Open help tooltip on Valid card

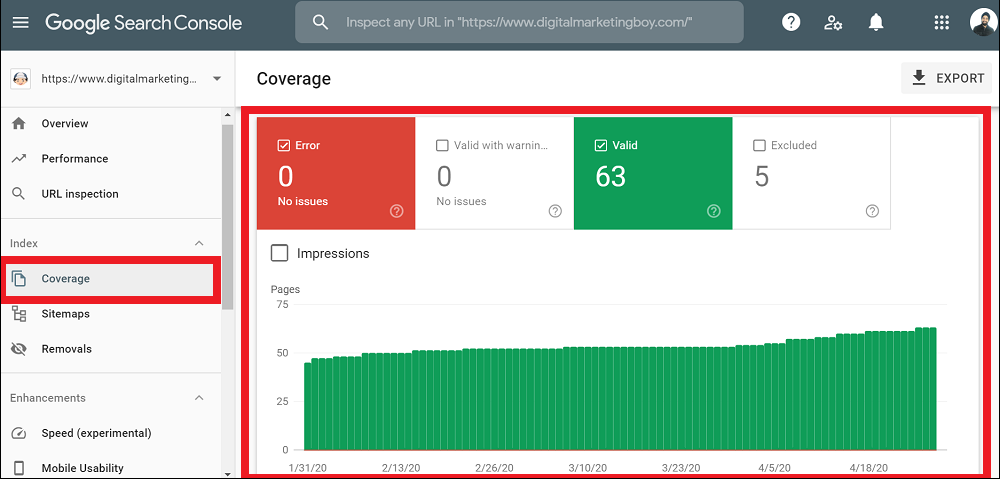[x=714, y=211]
